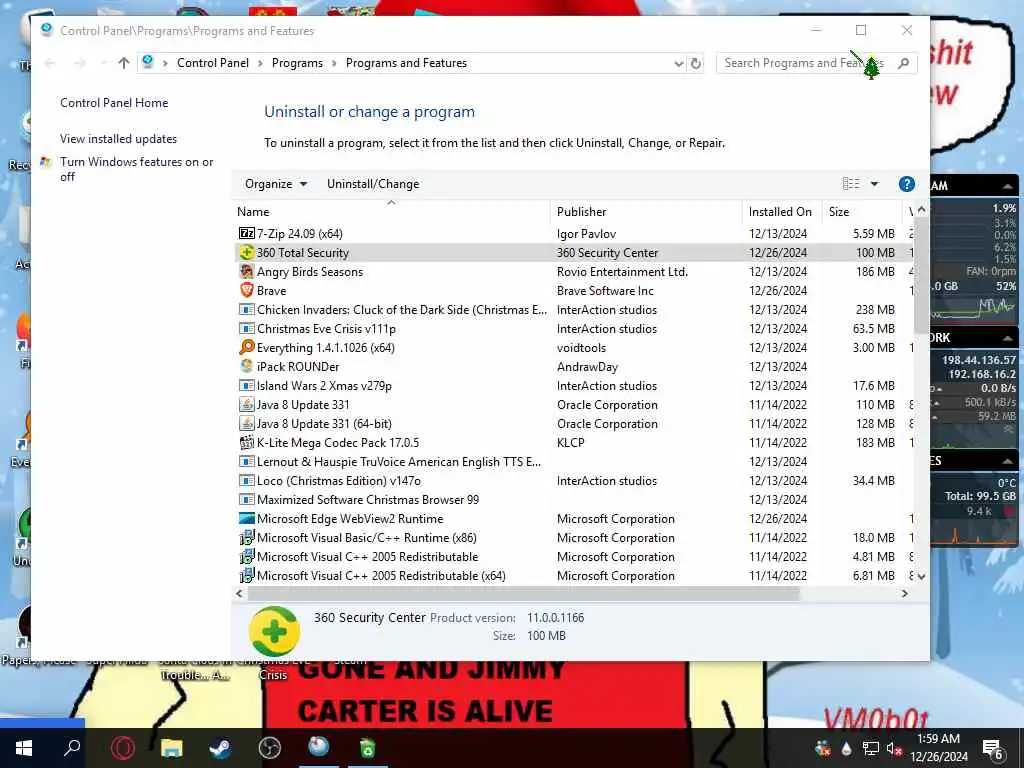Sort the list by the Publisher column
1024x768 pixels.
(646, 212)
